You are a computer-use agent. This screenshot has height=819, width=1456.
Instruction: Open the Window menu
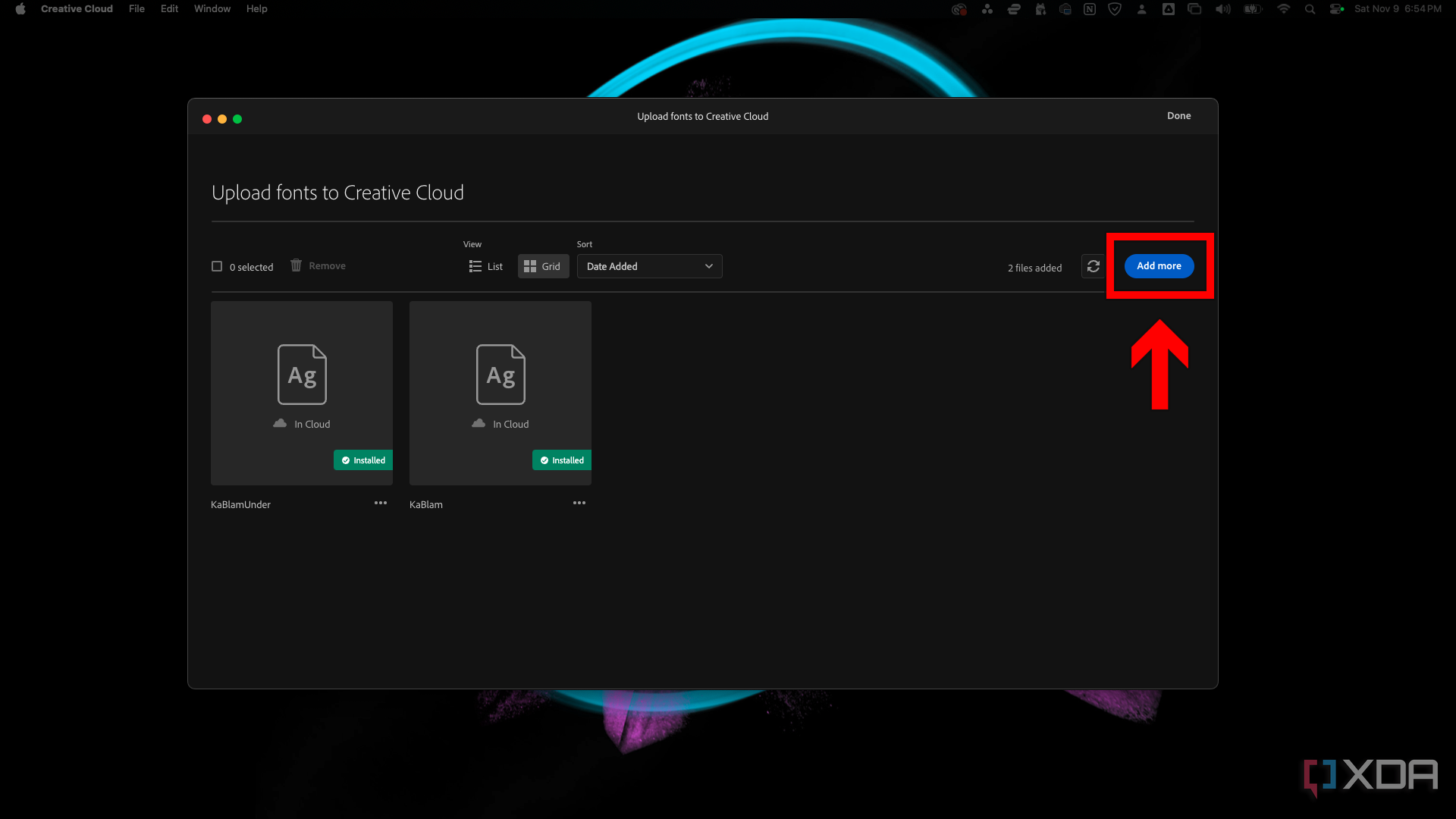click(x=212, y=9)
